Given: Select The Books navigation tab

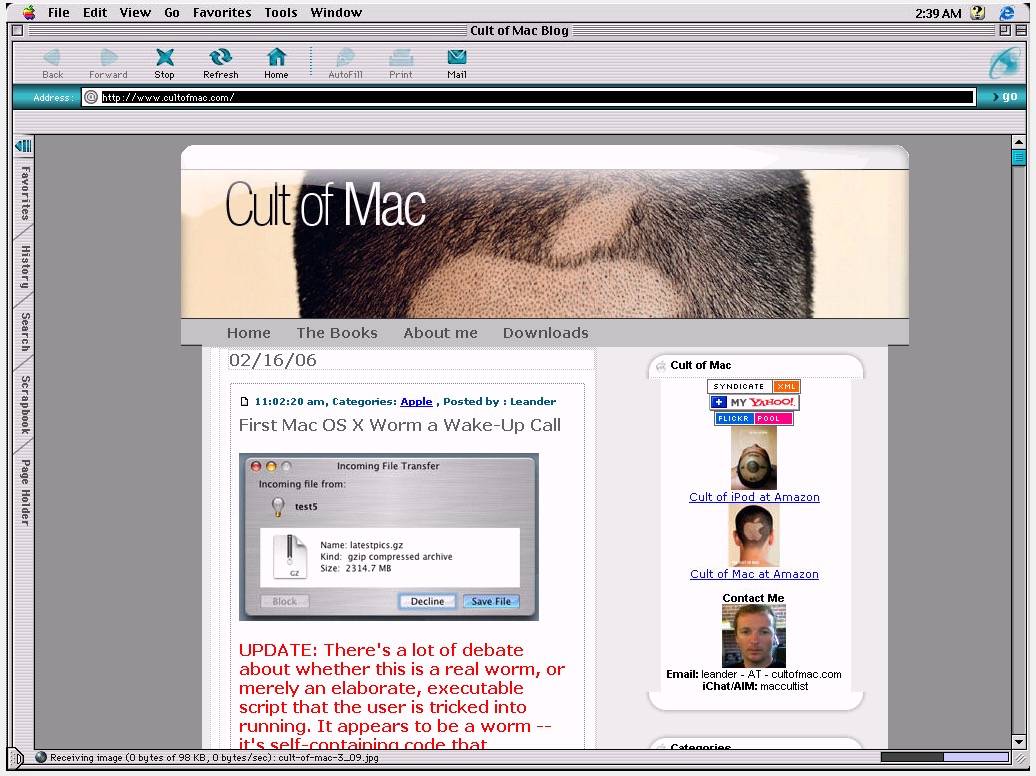Looking at the screenshot, I should [x=337, y=332].
